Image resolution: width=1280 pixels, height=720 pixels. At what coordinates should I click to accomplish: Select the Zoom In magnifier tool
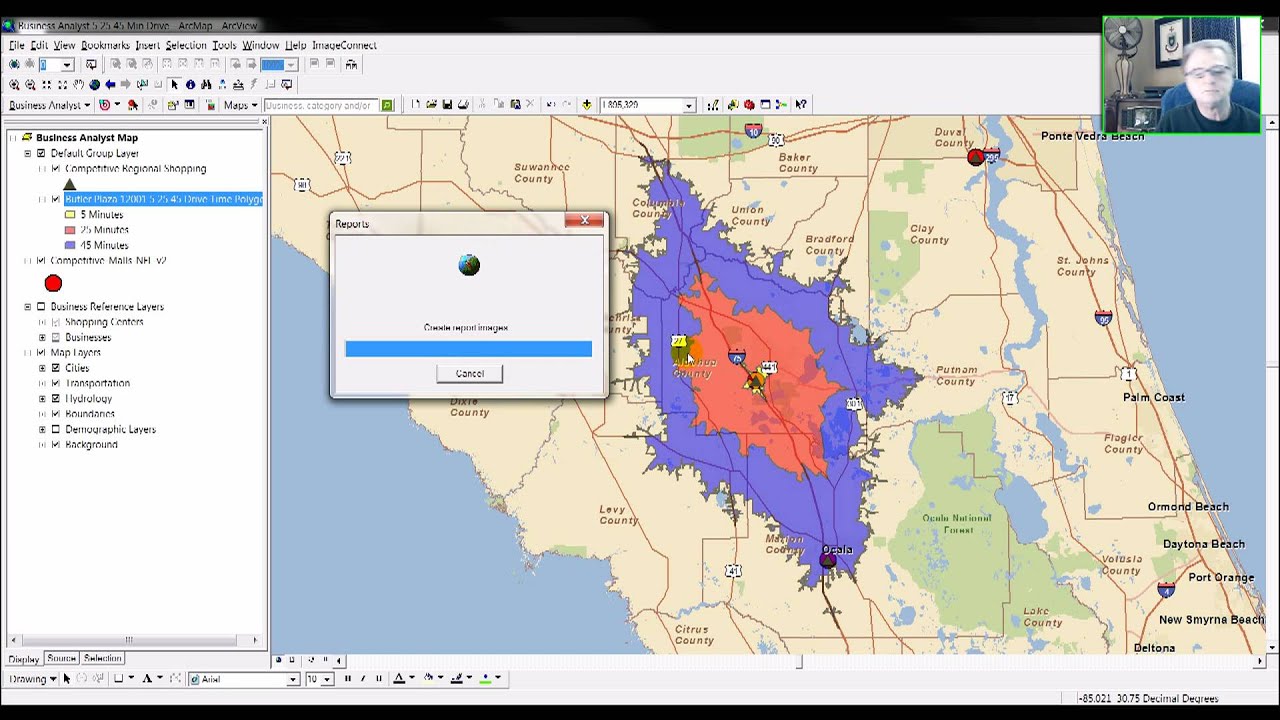coord(14,85)
